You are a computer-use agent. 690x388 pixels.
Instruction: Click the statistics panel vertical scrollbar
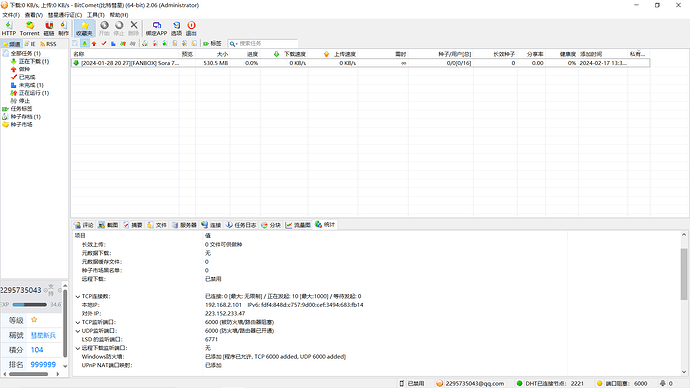684,275
